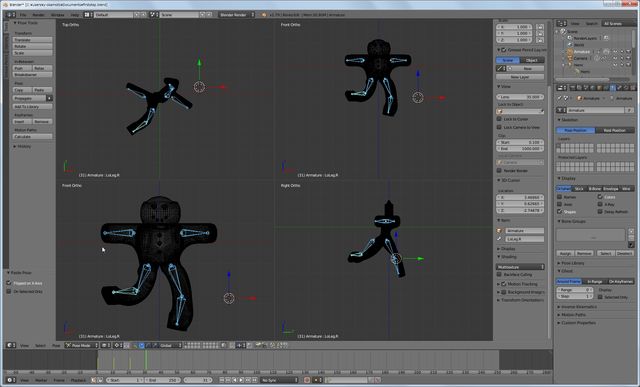
Task: Toggle the Backface Culling checkbox
Action: (499, 274)
